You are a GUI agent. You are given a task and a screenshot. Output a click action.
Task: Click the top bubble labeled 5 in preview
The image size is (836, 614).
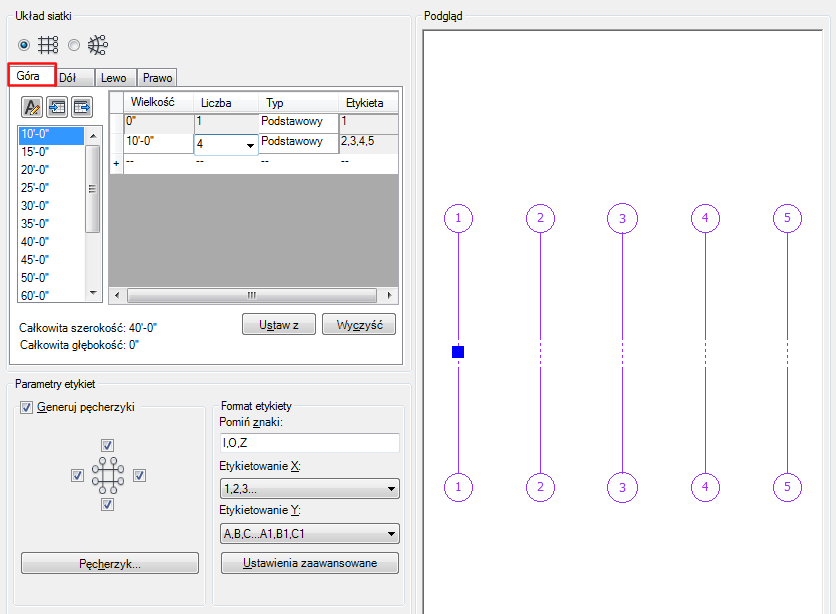787,218
